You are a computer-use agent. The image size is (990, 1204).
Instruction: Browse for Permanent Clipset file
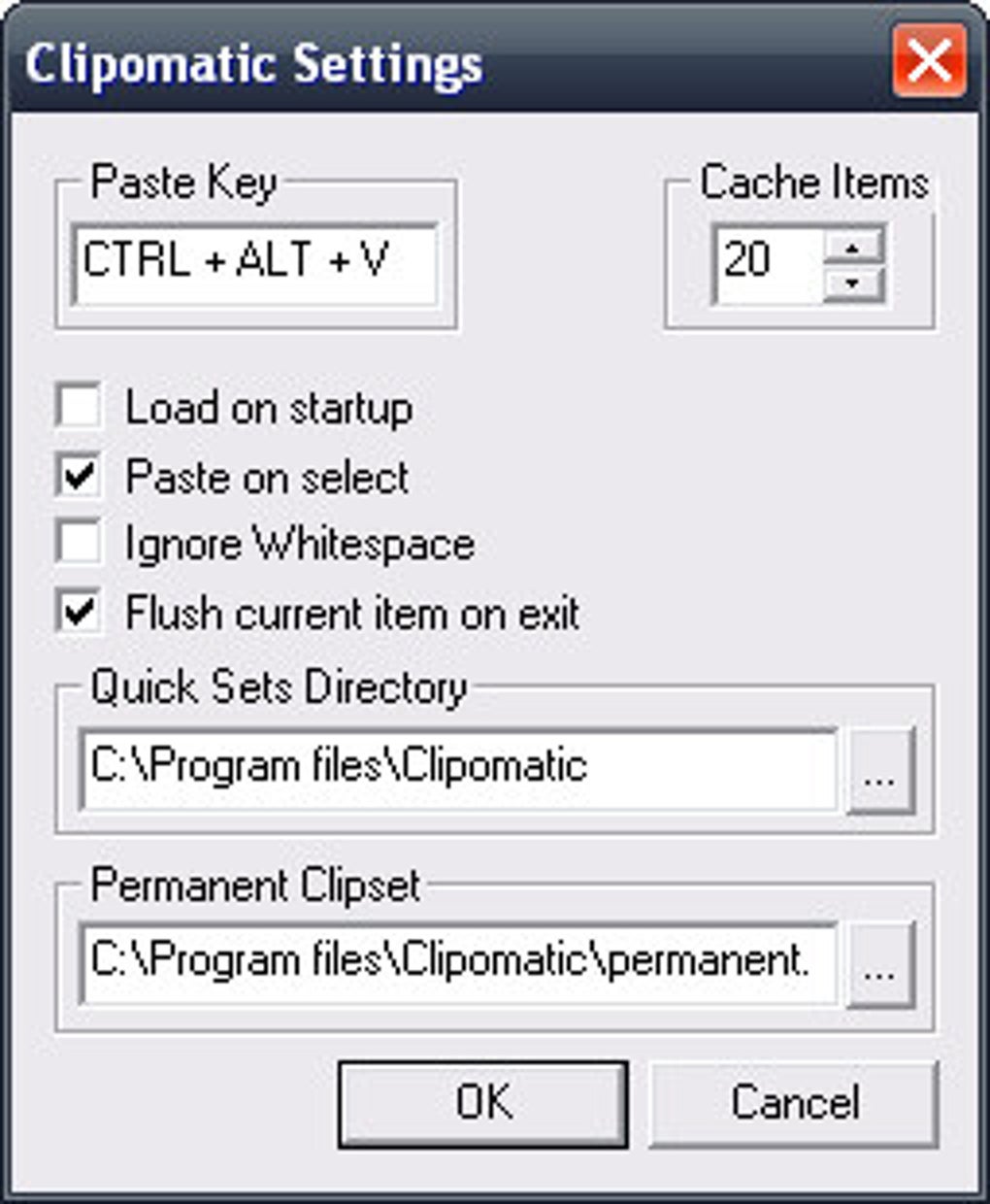pos(879,964)
